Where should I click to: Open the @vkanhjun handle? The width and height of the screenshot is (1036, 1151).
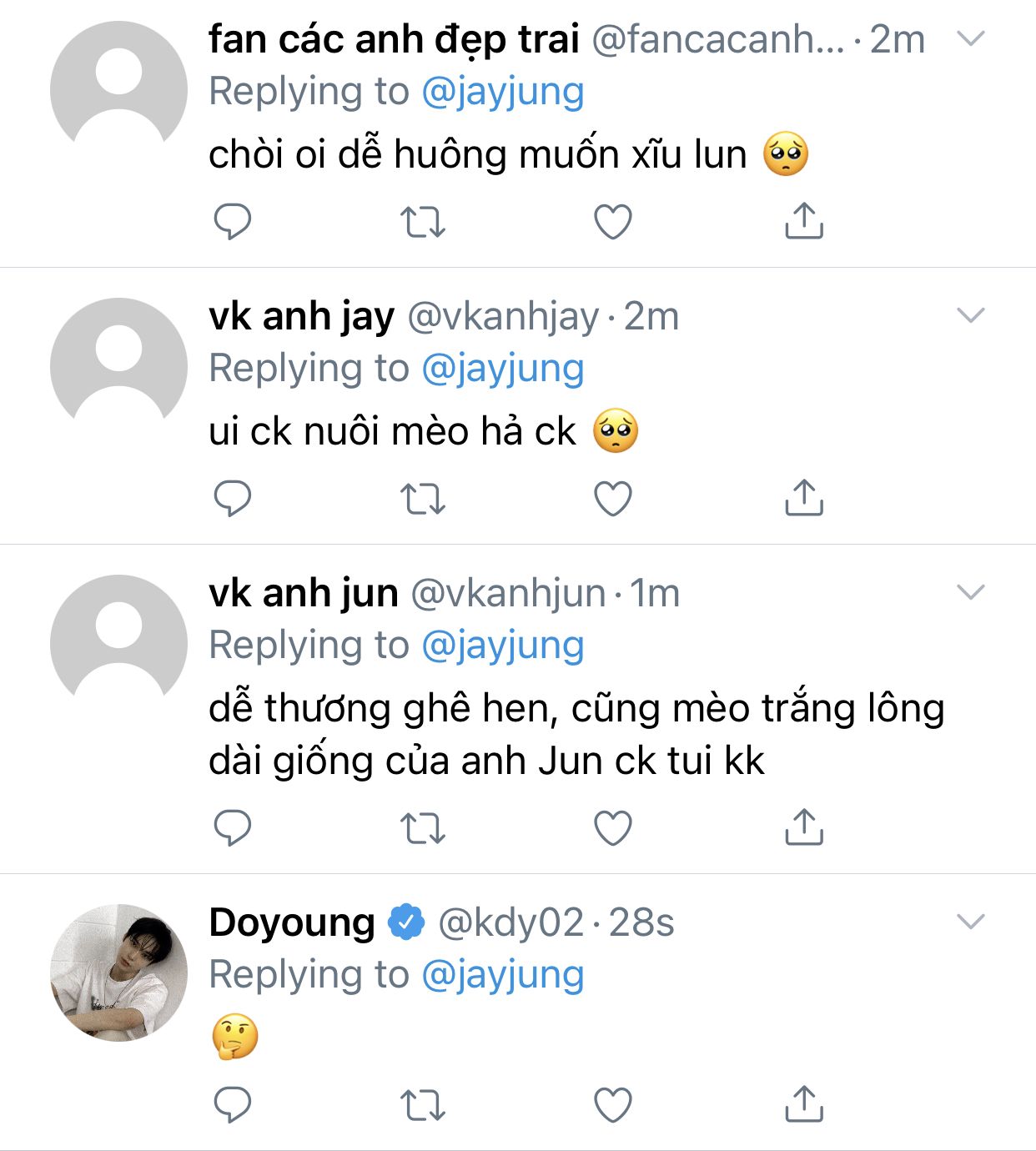click(509, 593)
